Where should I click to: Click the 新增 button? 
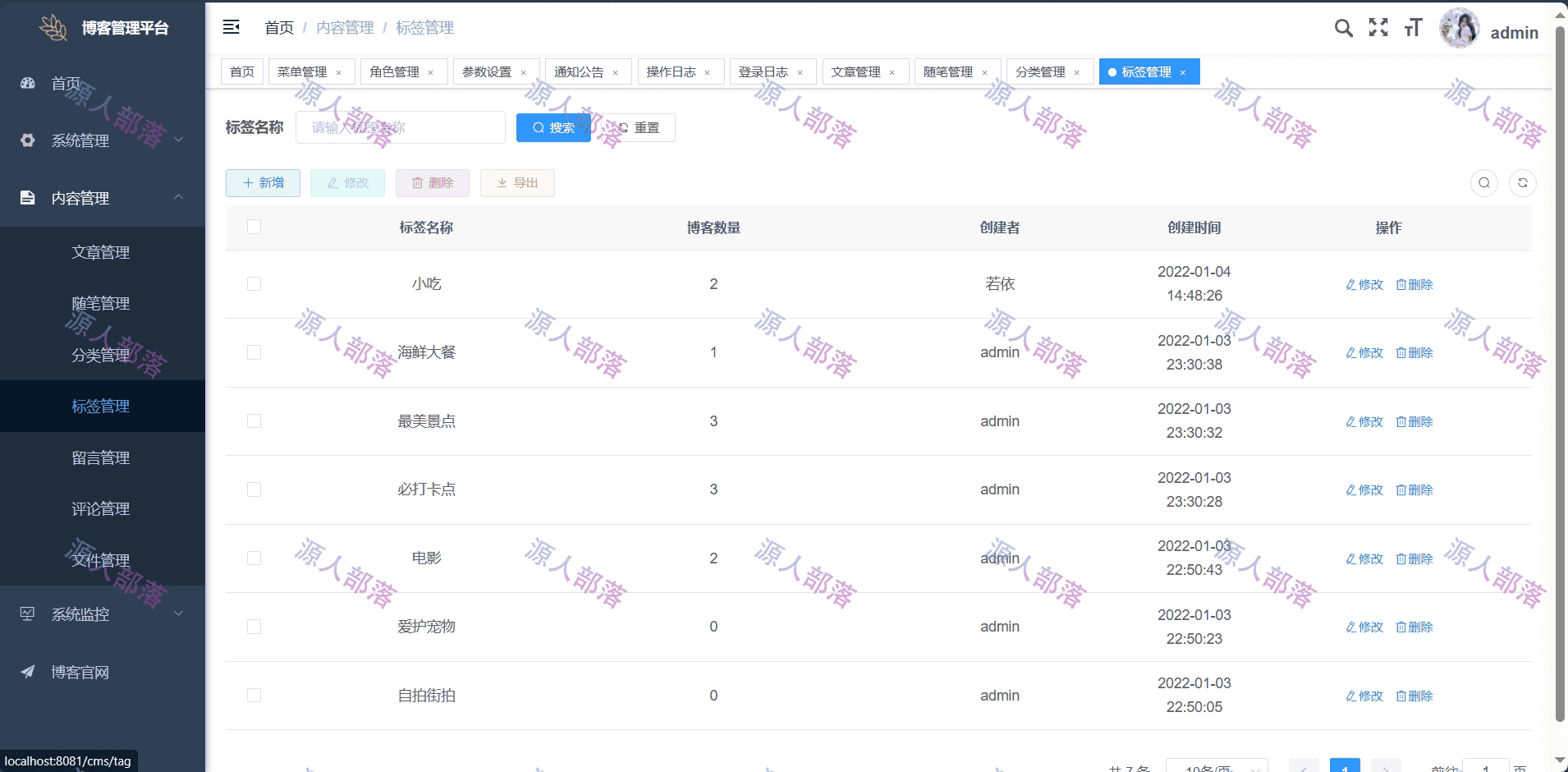263,183
